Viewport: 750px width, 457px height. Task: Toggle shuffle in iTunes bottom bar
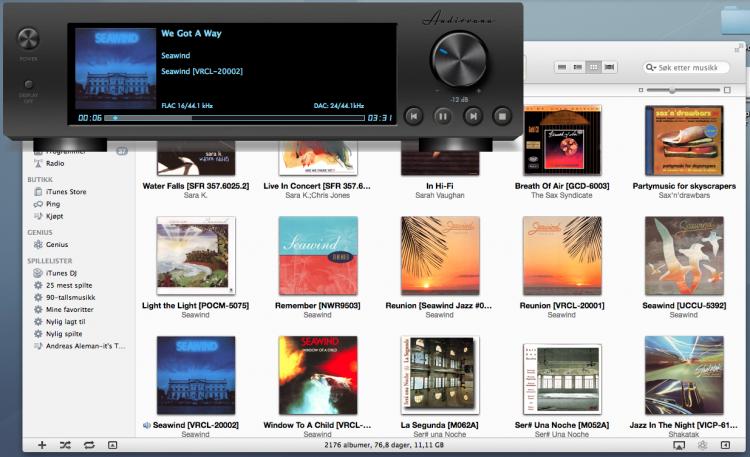(x=65, y=445)
